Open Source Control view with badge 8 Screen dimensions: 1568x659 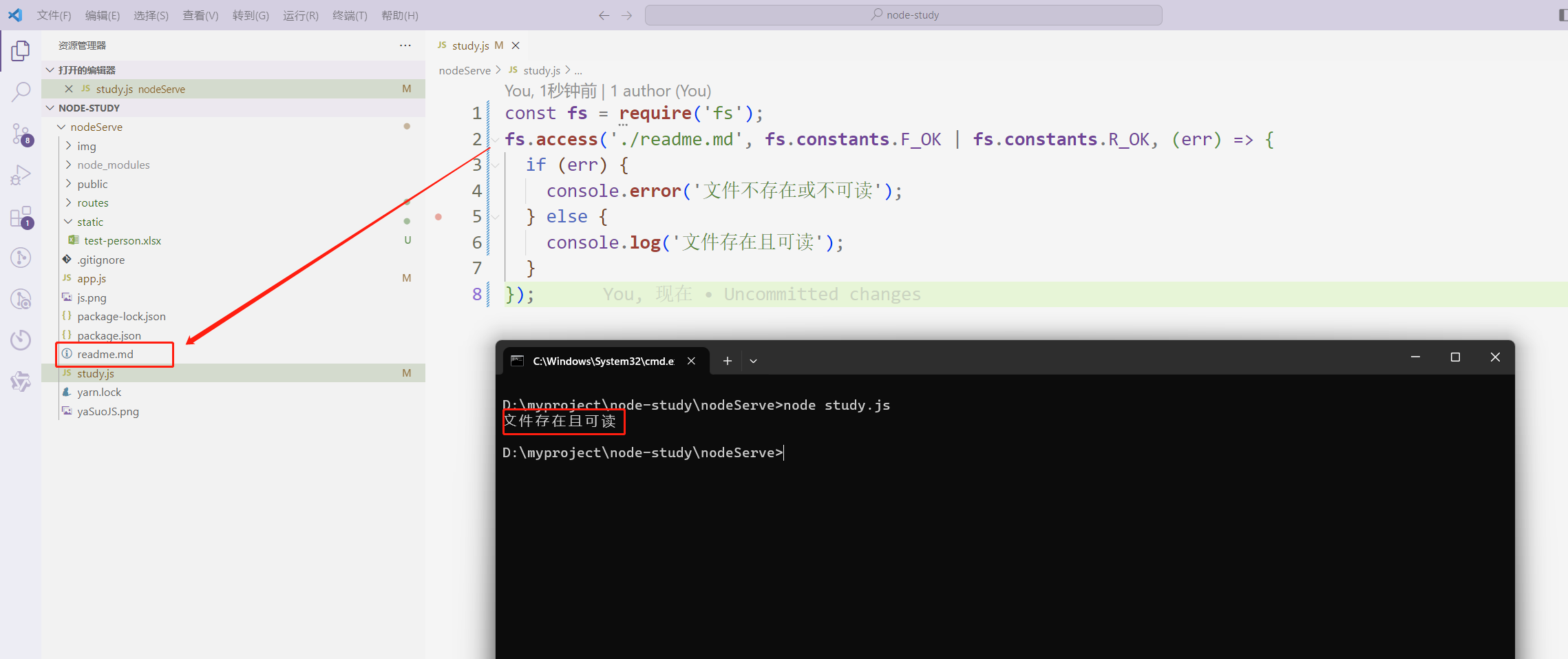(x=21, y=134)
